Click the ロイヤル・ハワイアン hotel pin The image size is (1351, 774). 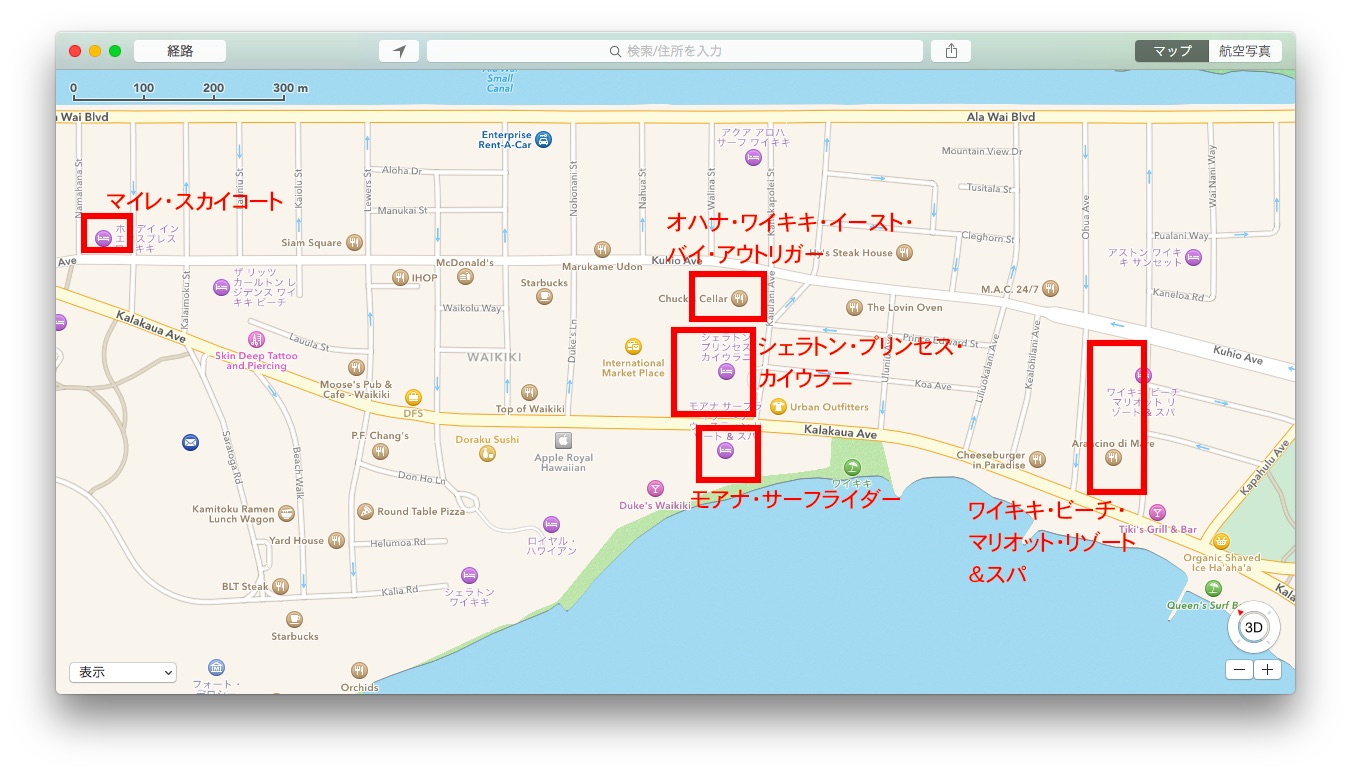pyautogui.click(x=551, y=524)
